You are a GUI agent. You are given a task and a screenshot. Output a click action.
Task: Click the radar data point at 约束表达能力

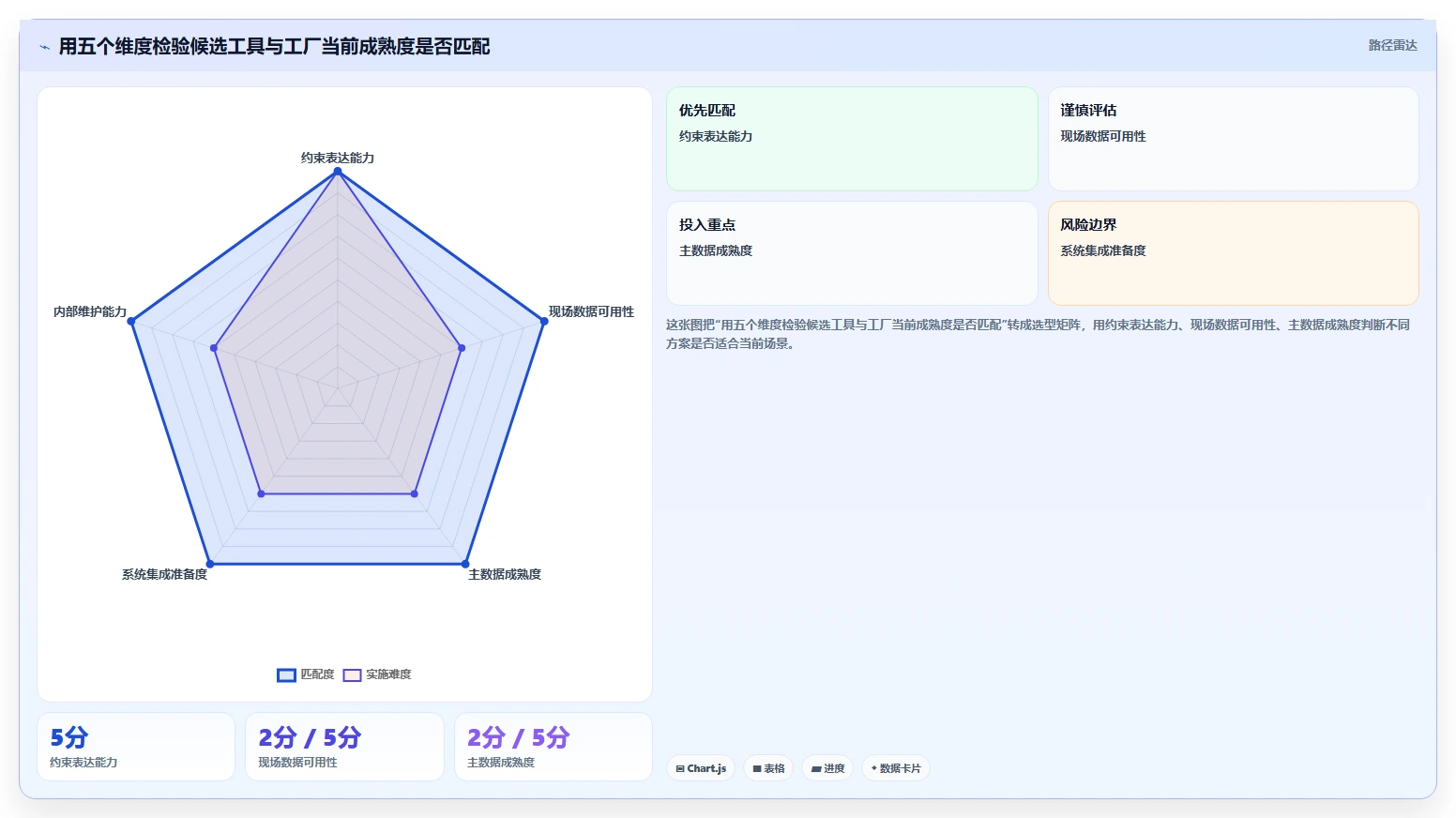pyautogui.click(x=338, y=172)
